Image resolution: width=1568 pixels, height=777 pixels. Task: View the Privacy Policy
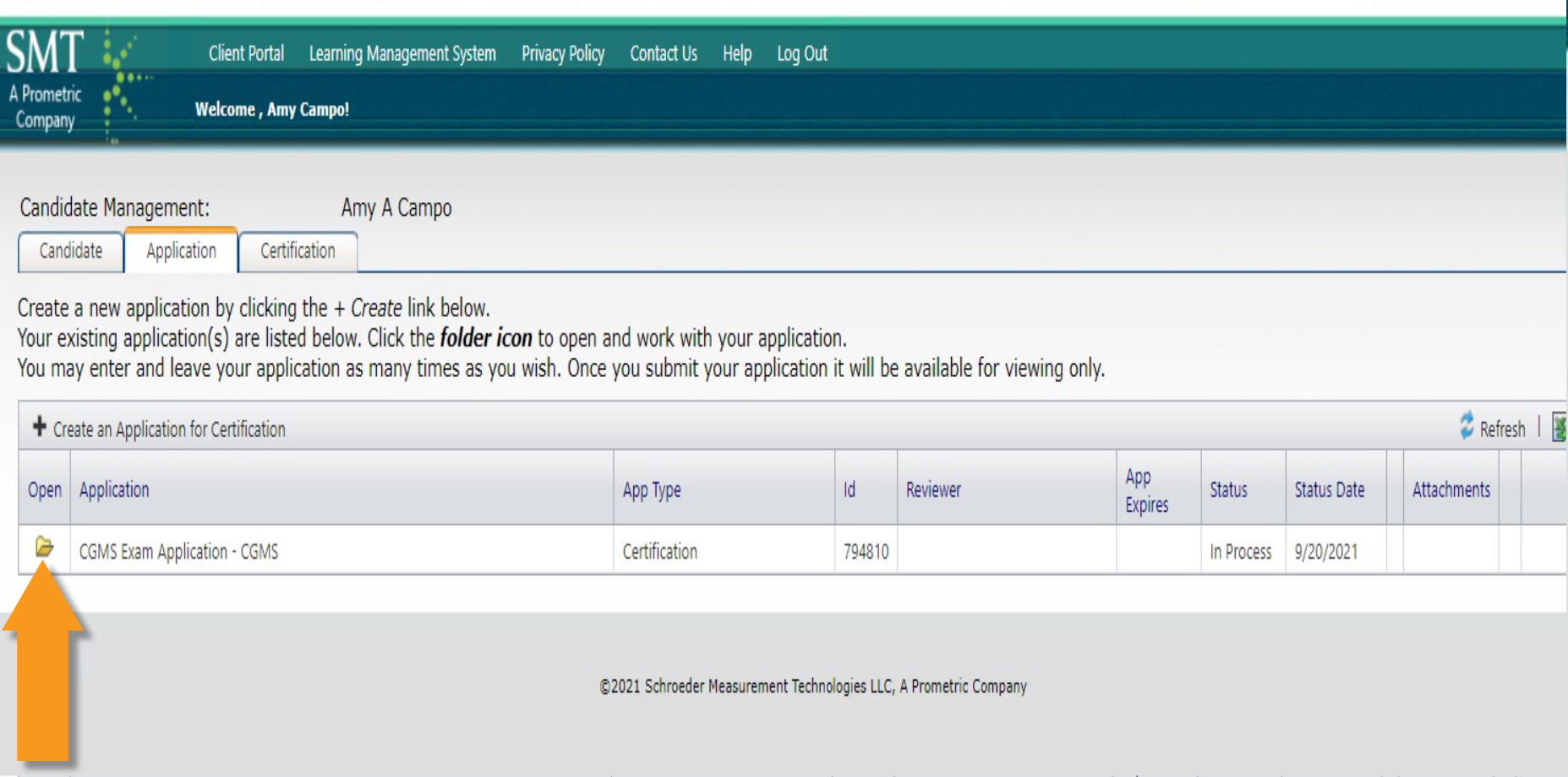[563, 53]
